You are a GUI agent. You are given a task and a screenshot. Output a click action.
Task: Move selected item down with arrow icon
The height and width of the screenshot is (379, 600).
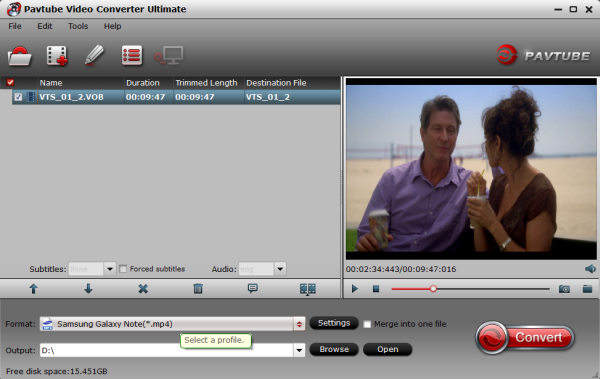coord(88,289)
